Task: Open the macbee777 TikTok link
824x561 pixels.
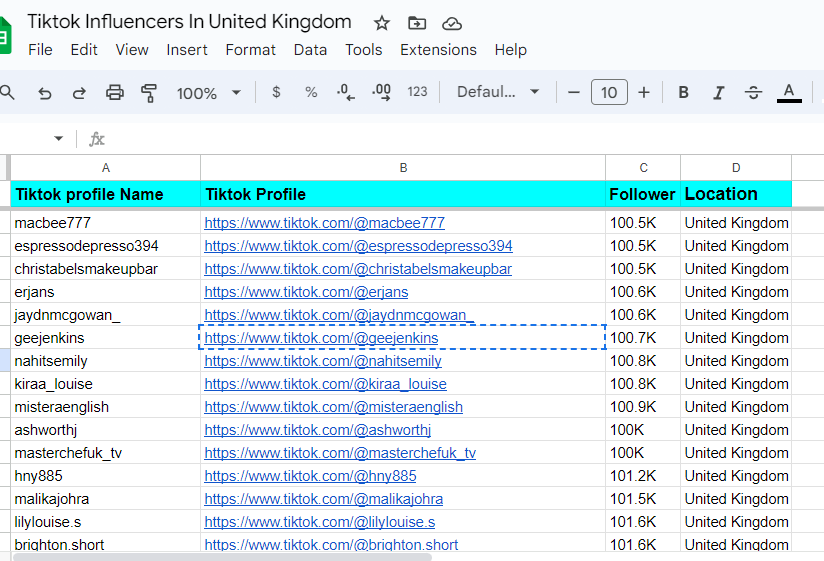Action: [x=324, y=223]
